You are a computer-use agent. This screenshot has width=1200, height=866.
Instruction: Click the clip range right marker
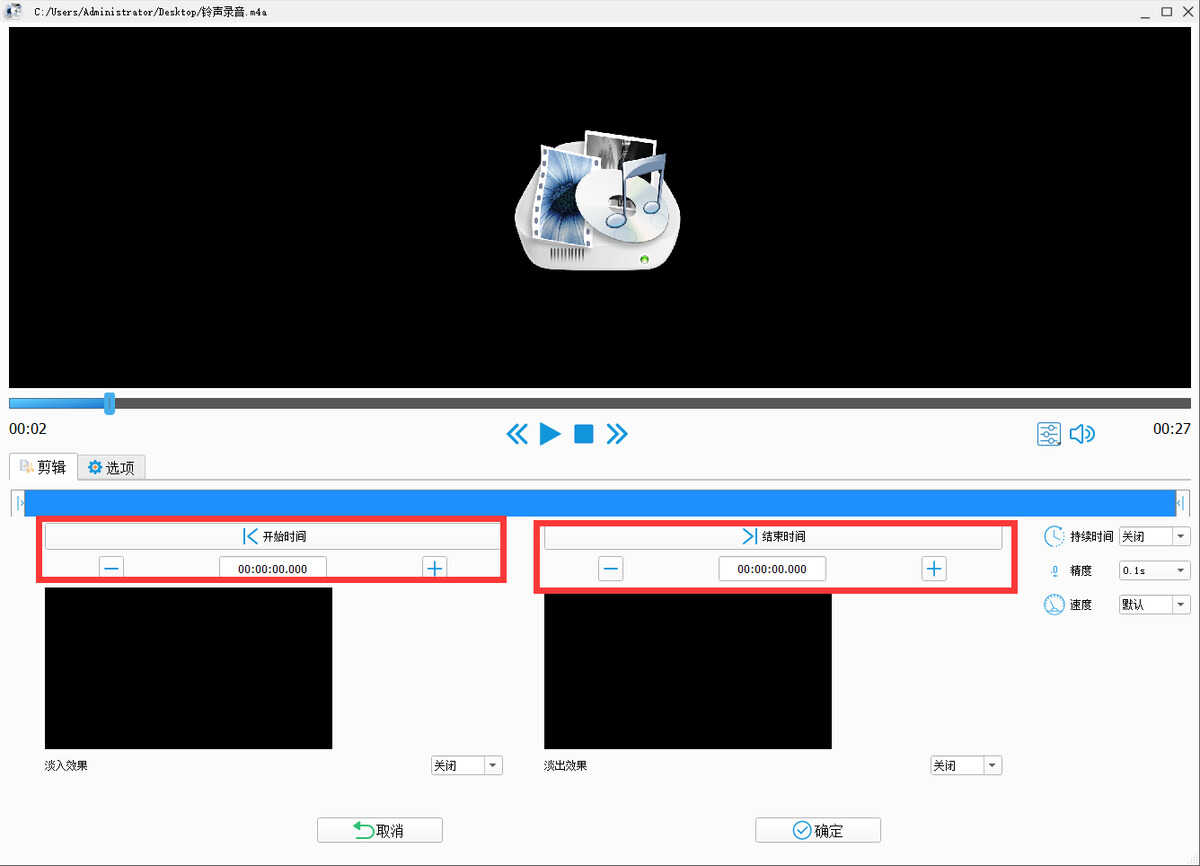coord(1181,503)
